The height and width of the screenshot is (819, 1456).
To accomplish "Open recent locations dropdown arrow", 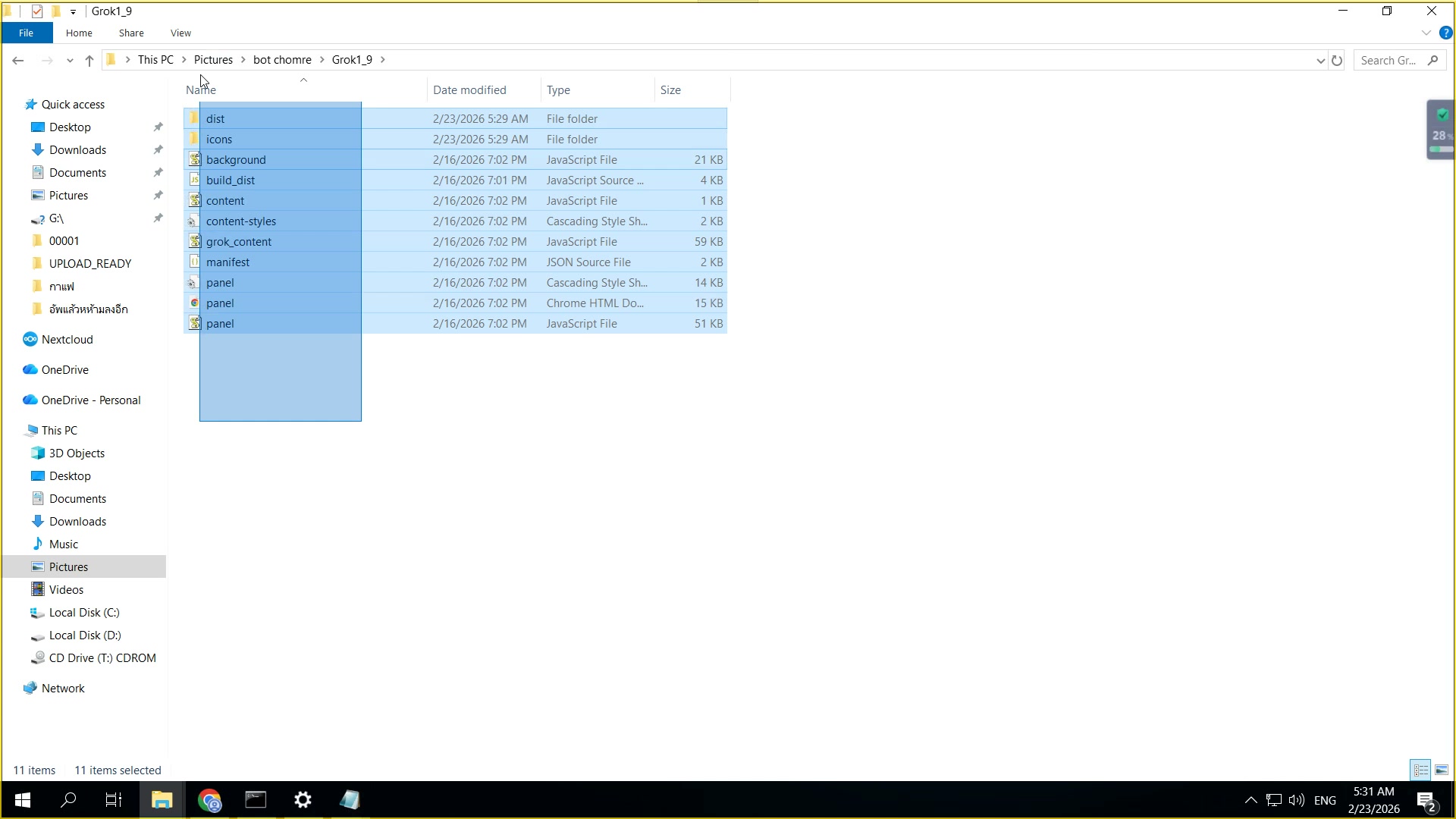I will 70,61.
